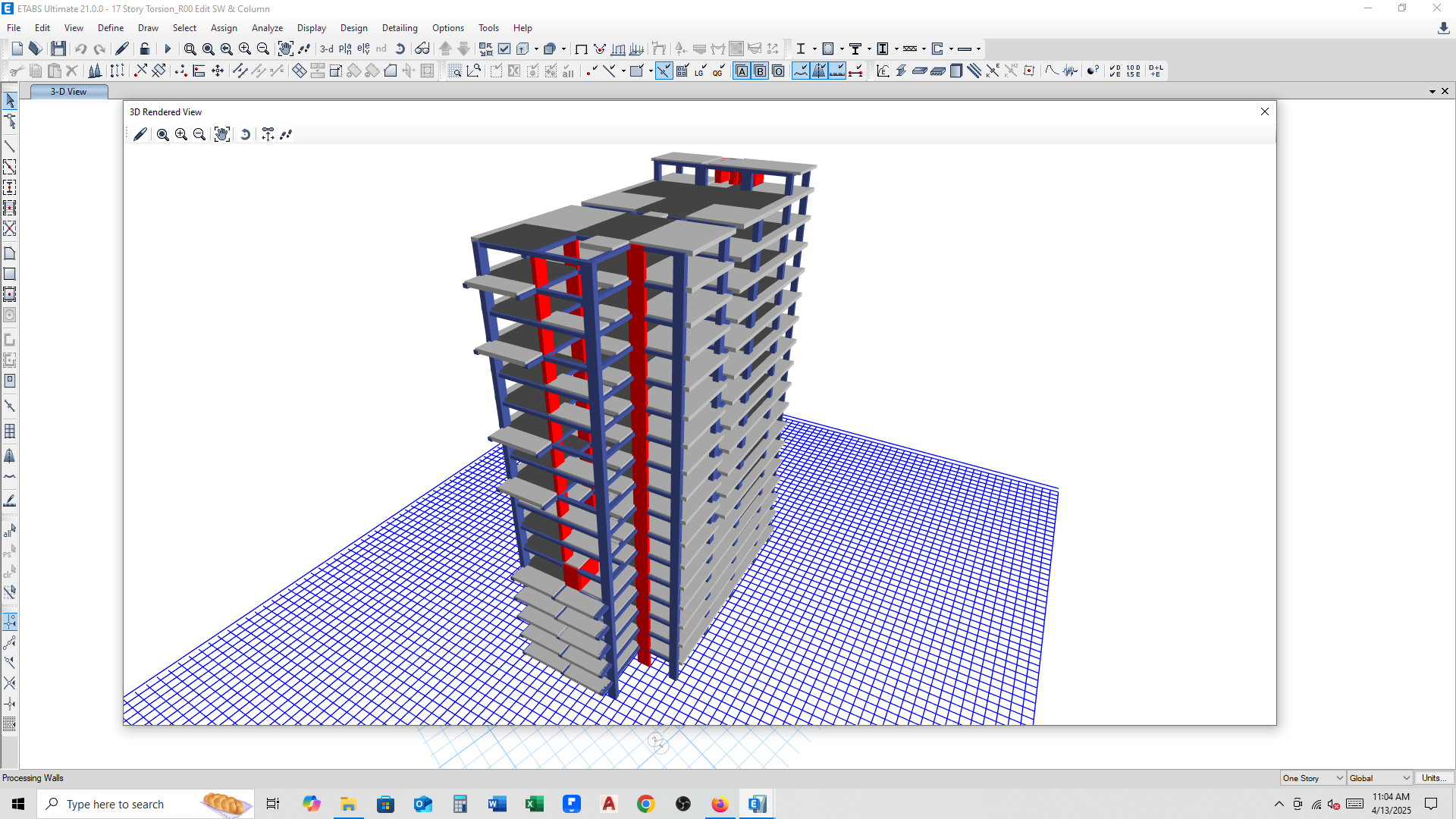Open the Analyze menu
1456x819 pixels.
tap(267, 28)
